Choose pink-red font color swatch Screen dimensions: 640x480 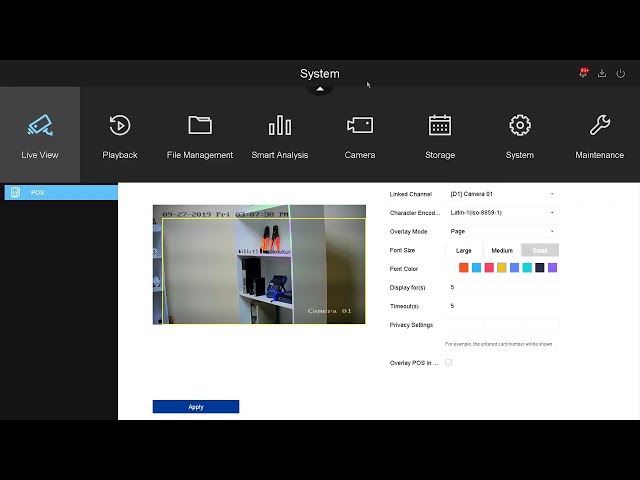click(x=489, y=268)
